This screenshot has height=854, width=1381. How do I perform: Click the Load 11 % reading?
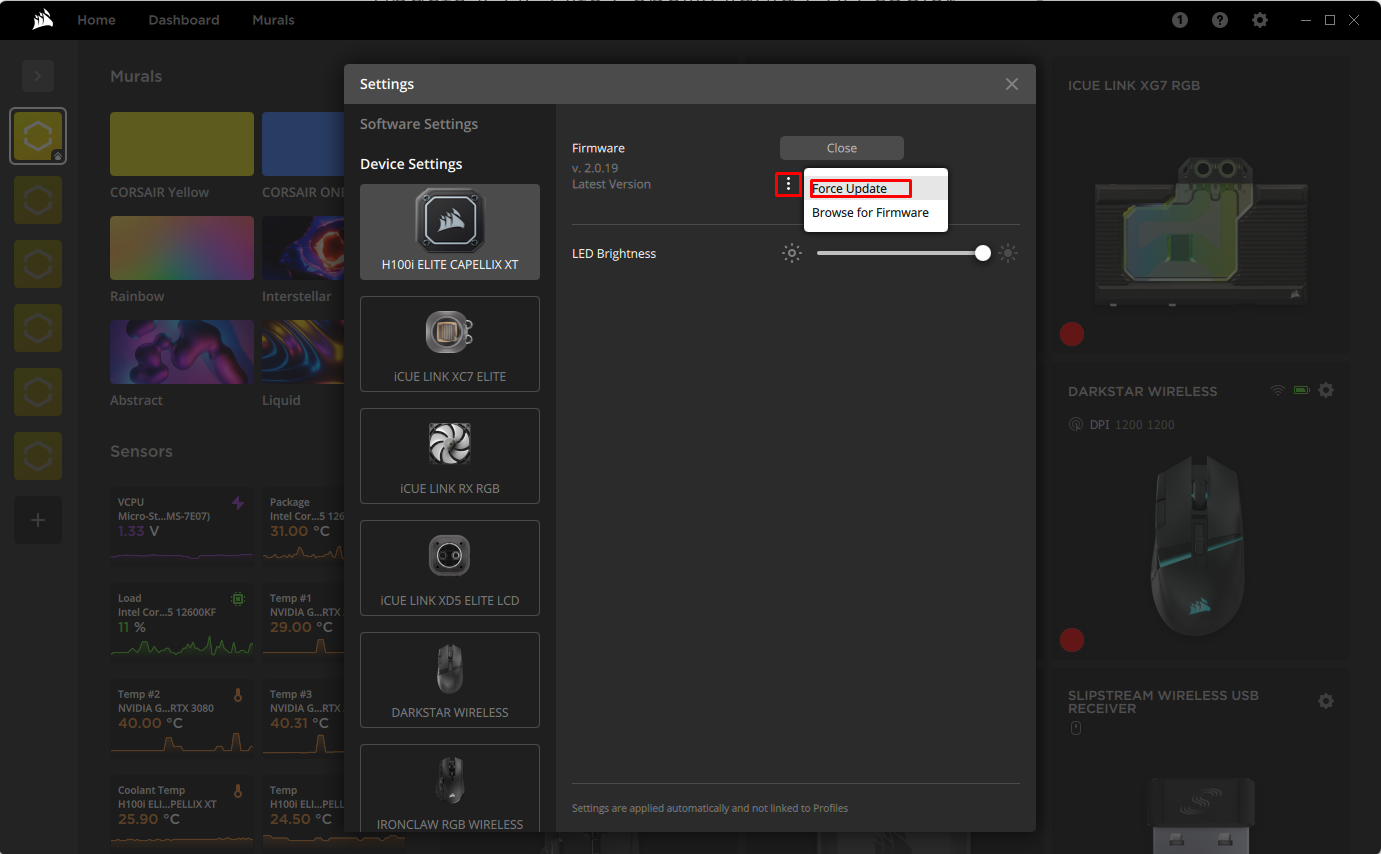(x=132, y=627)
